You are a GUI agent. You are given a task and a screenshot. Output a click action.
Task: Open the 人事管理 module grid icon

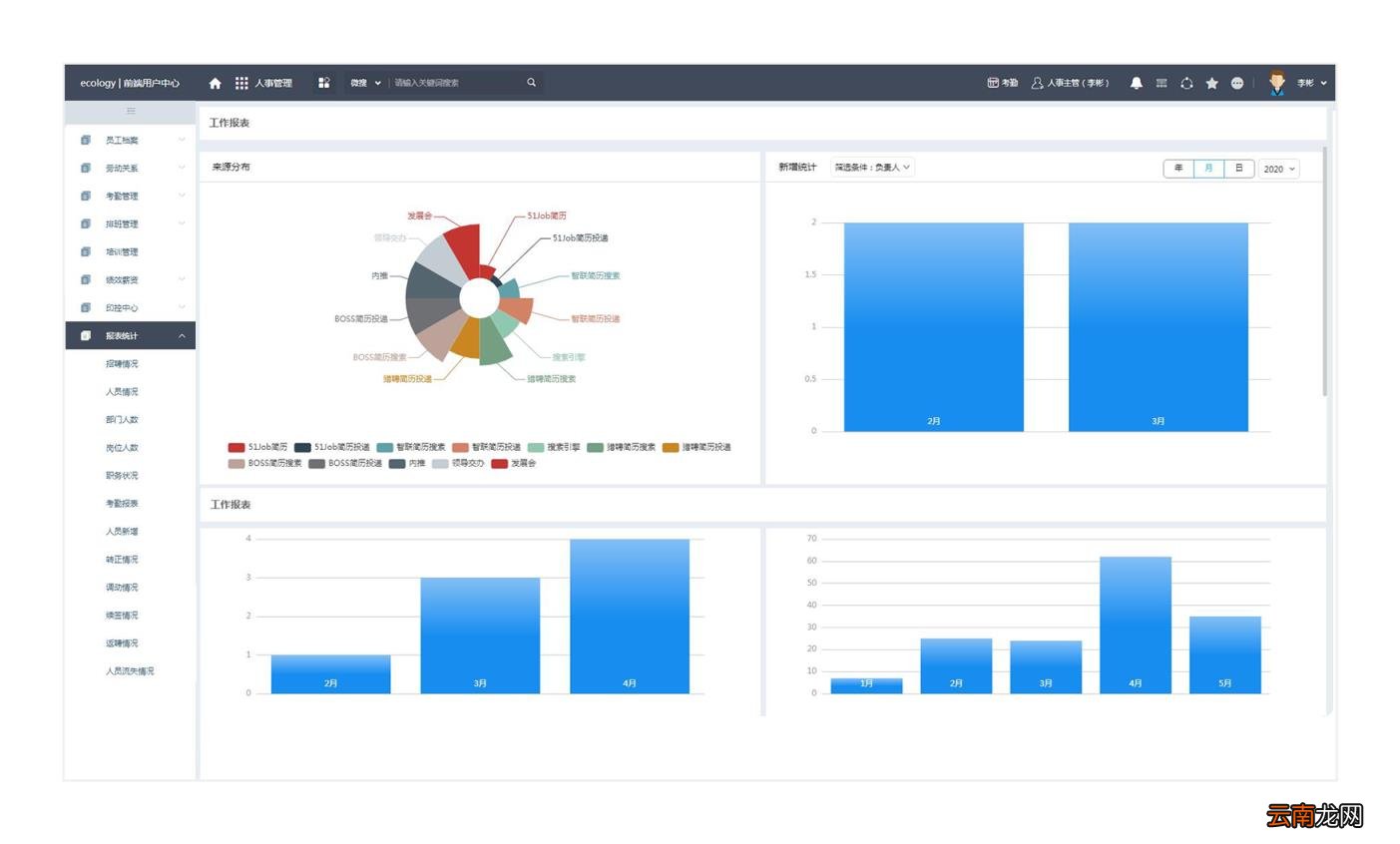(241, 83)
